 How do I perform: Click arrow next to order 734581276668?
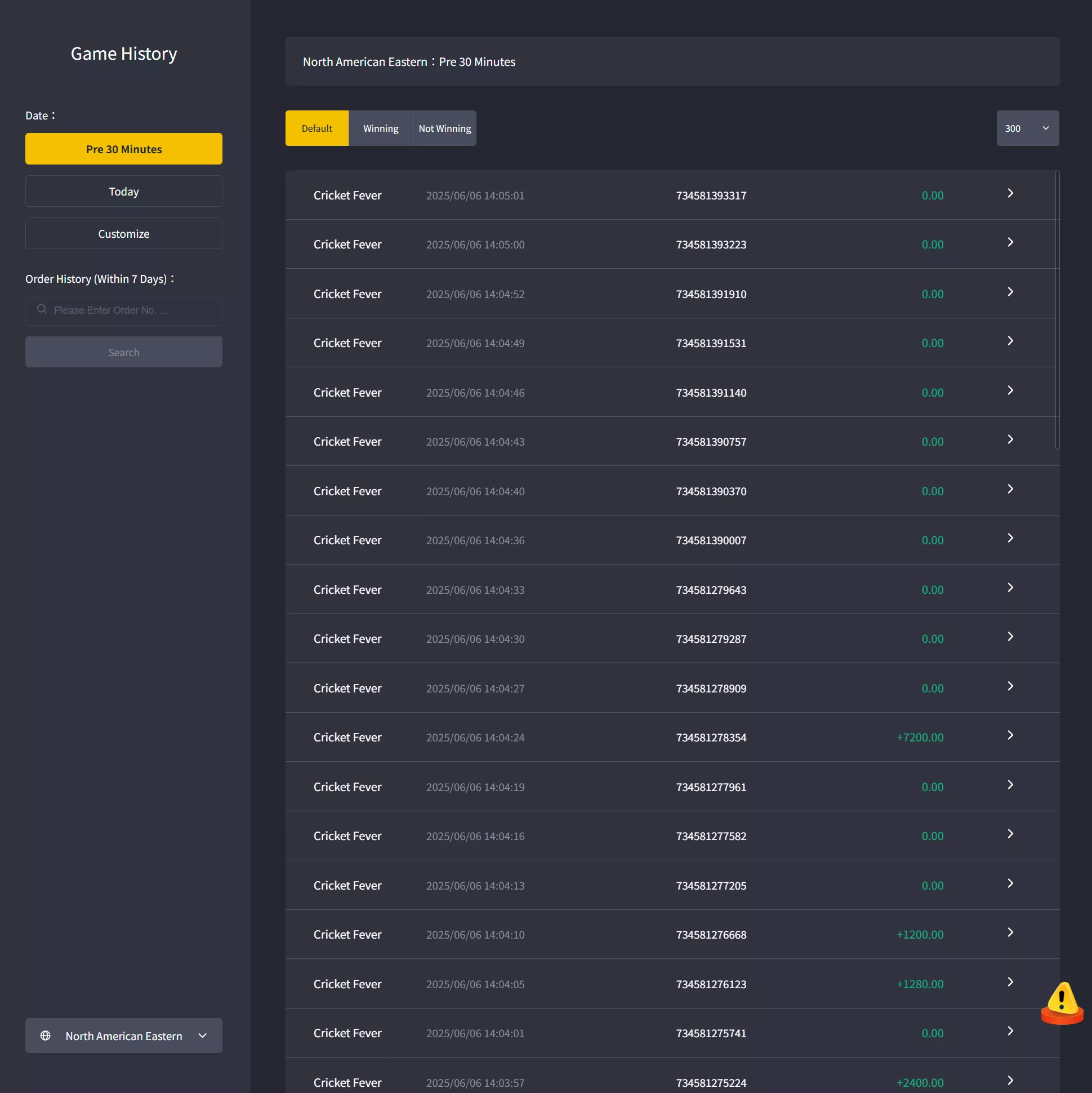point(1010,932)
